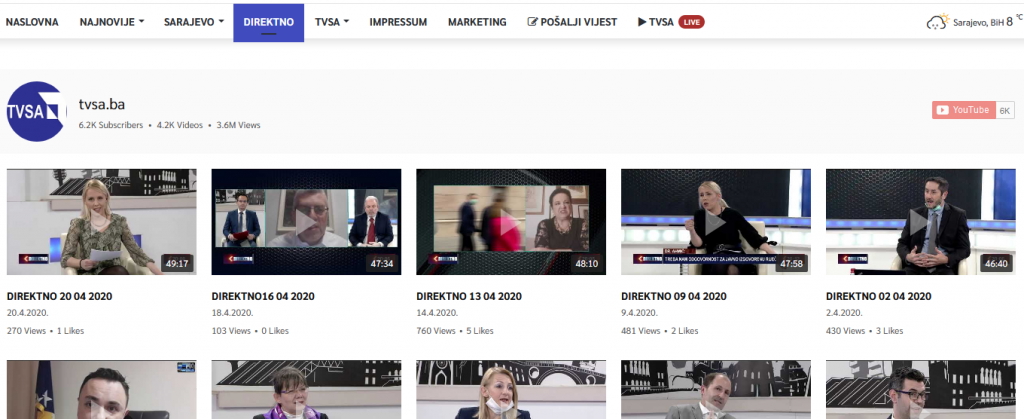Viewport: 1024px width, 419px height.
Task: Open the tvsa.ba channel name link
Action: (x=101, y=104)
